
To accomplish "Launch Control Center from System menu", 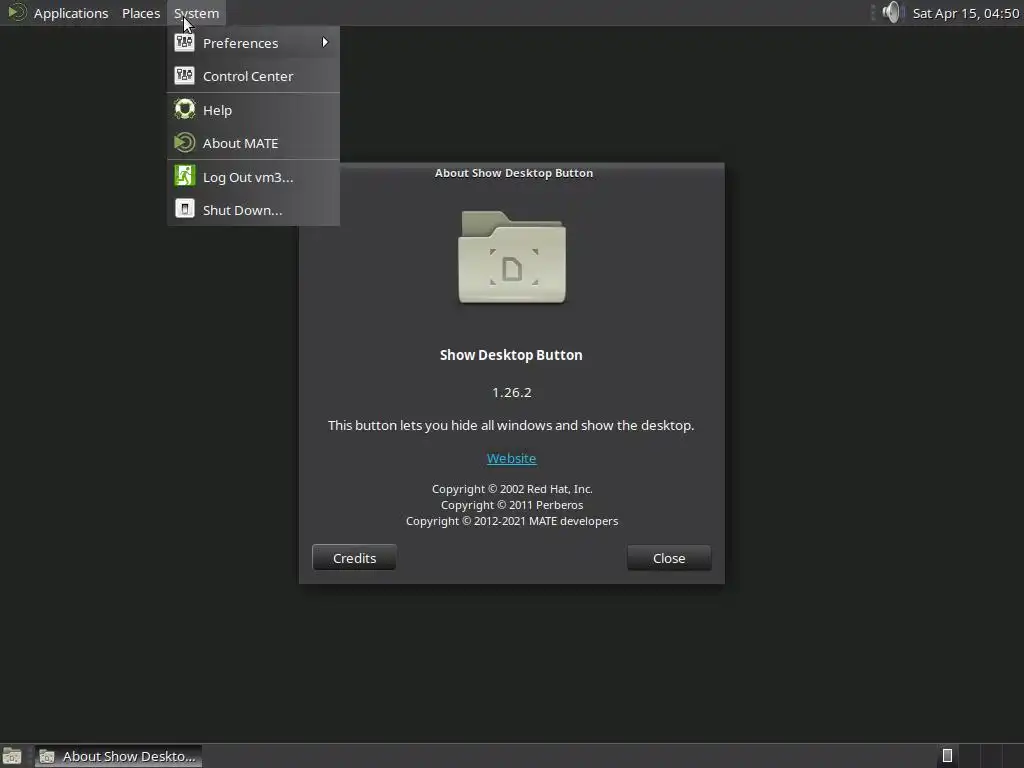I will 253,76.
